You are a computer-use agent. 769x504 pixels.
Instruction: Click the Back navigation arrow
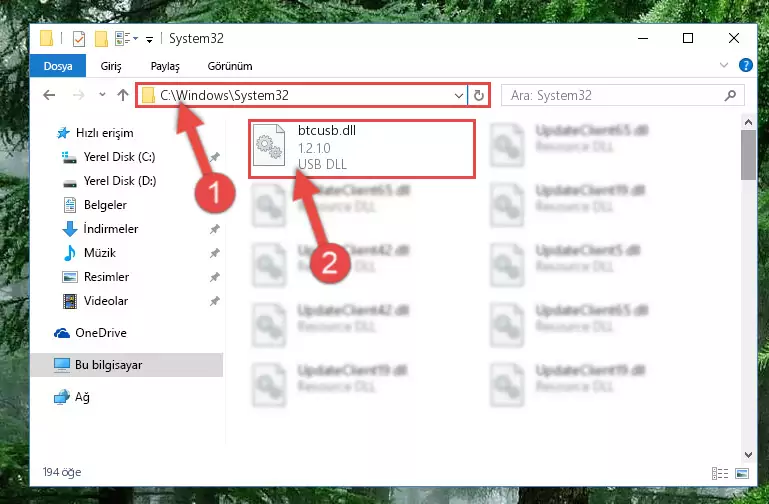coord(49,95)
